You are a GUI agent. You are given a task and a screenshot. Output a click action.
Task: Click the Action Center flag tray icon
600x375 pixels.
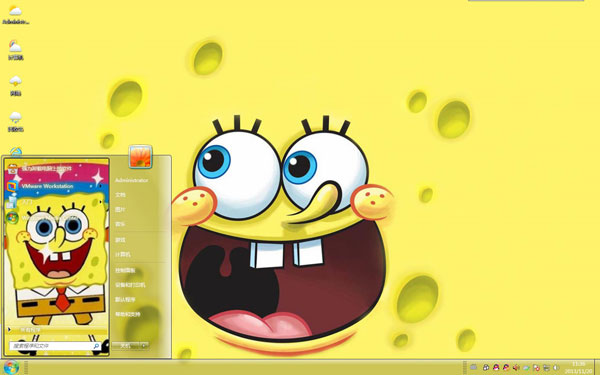(x=536, y=367)
